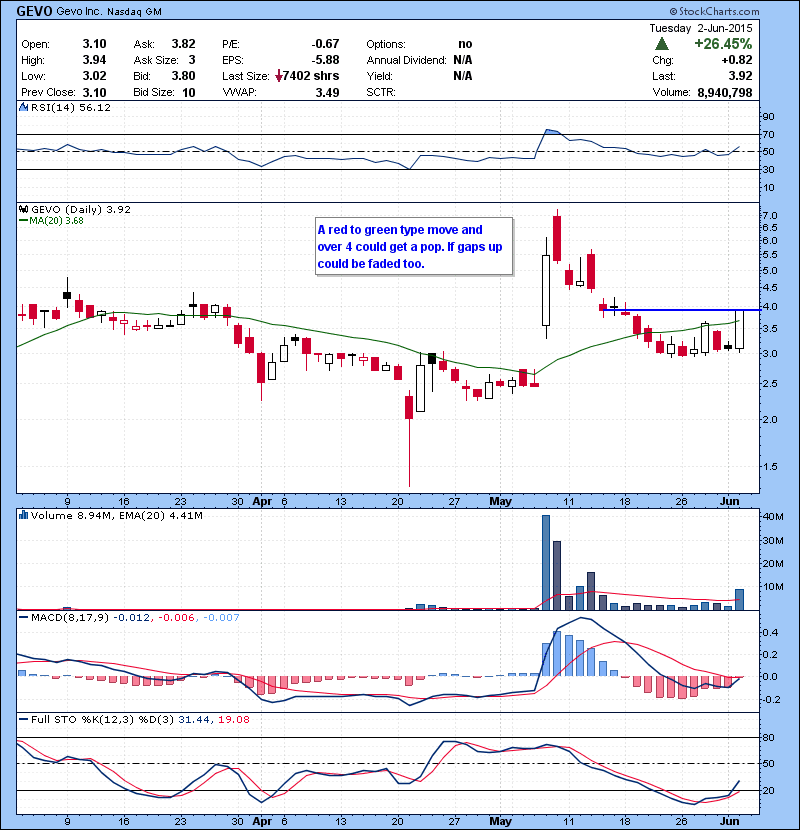Click the GEVO (Daily) 3.92 chart label
800x830 pixels.
(x=81, y=209)
